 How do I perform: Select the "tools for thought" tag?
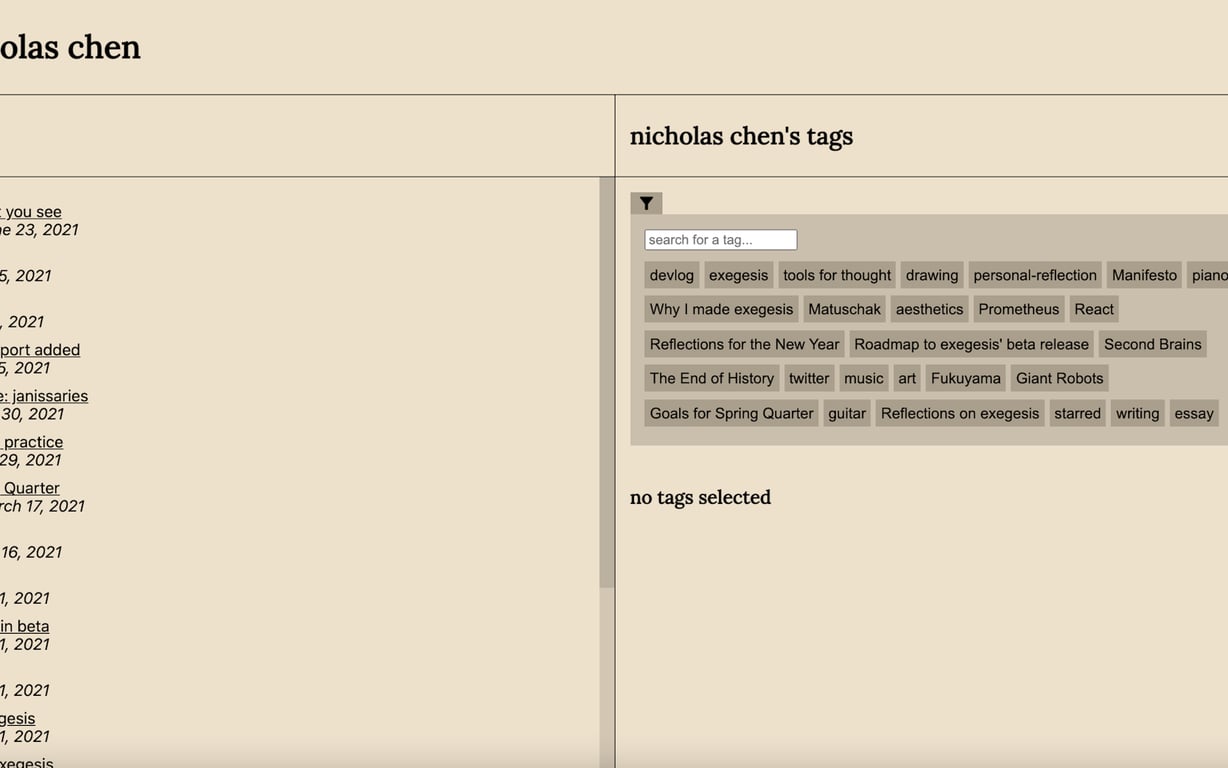(x=837, y=275)
